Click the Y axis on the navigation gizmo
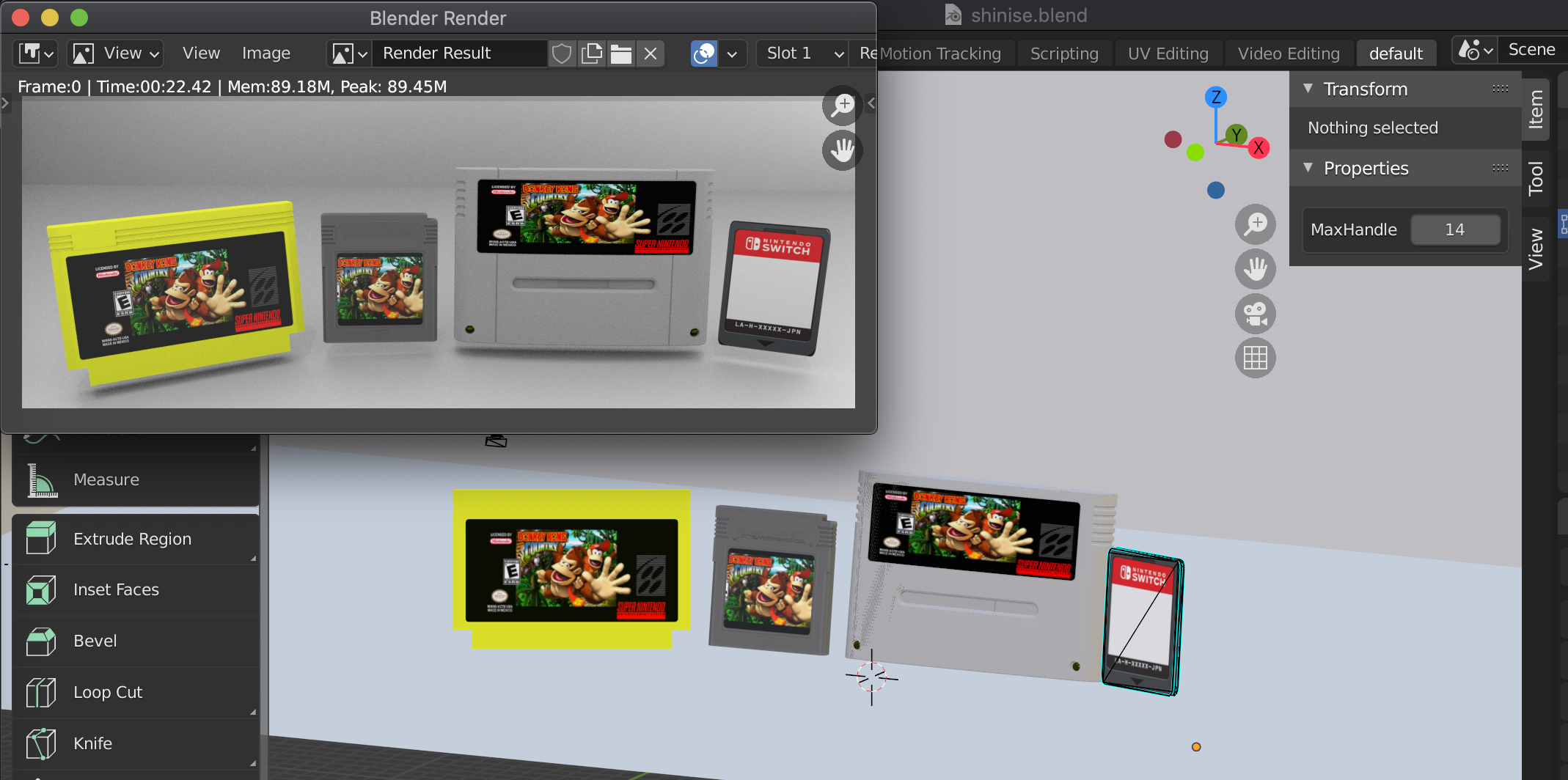The height and width of the screenshot is (780, 1568). point(1237,134)
